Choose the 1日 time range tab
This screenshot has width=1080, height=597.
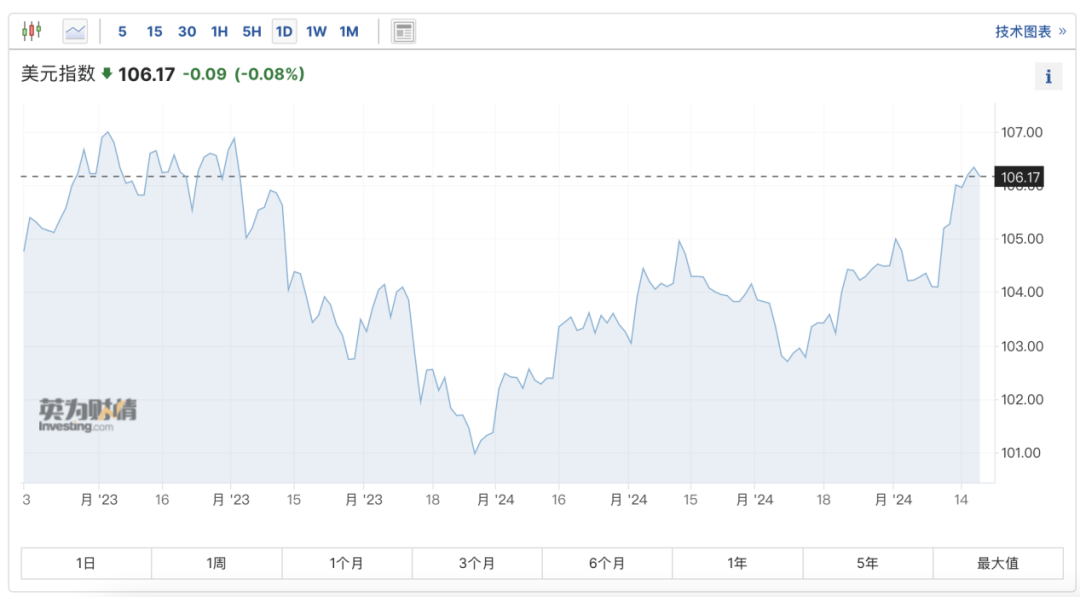coord(86,563)
